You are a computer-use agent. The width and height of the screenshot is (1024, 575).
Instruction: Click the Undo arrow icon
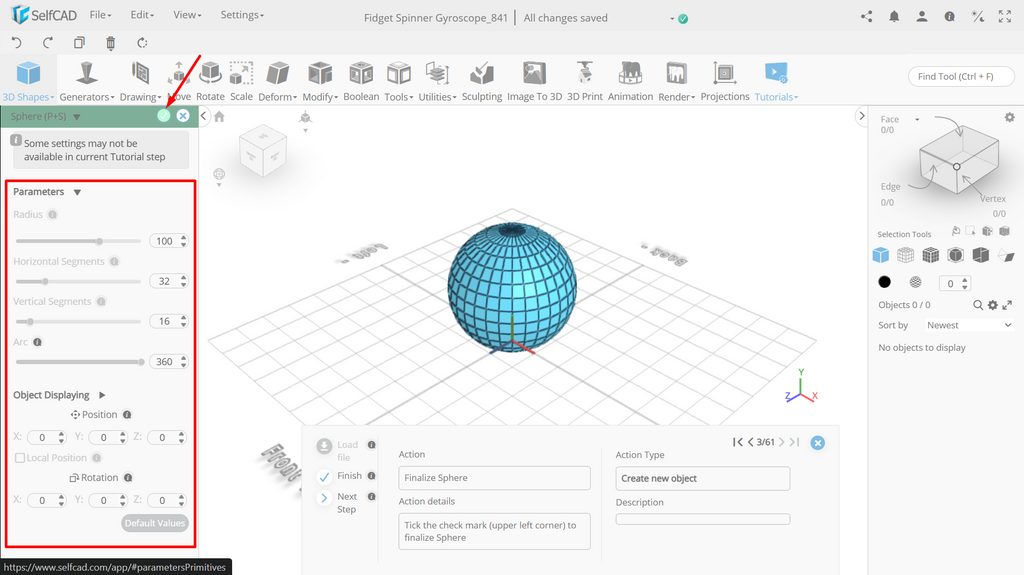pos(16,42)
